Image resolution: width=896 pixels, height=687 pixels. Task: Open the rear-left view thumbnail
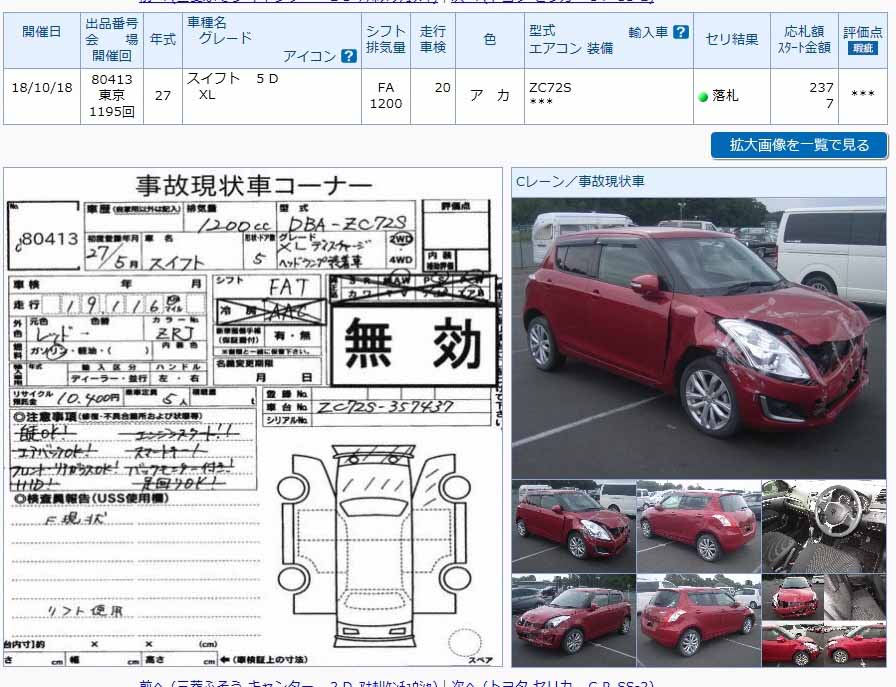698,526
